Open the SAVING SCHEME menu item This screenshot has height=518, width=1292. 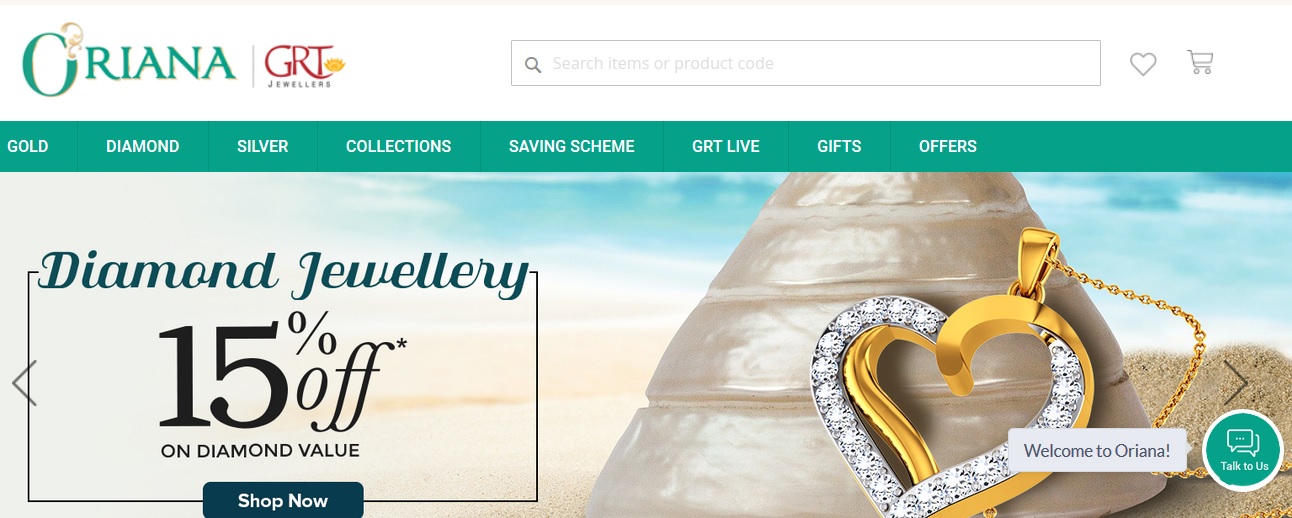pyautogui.click(x=572, y=146)
